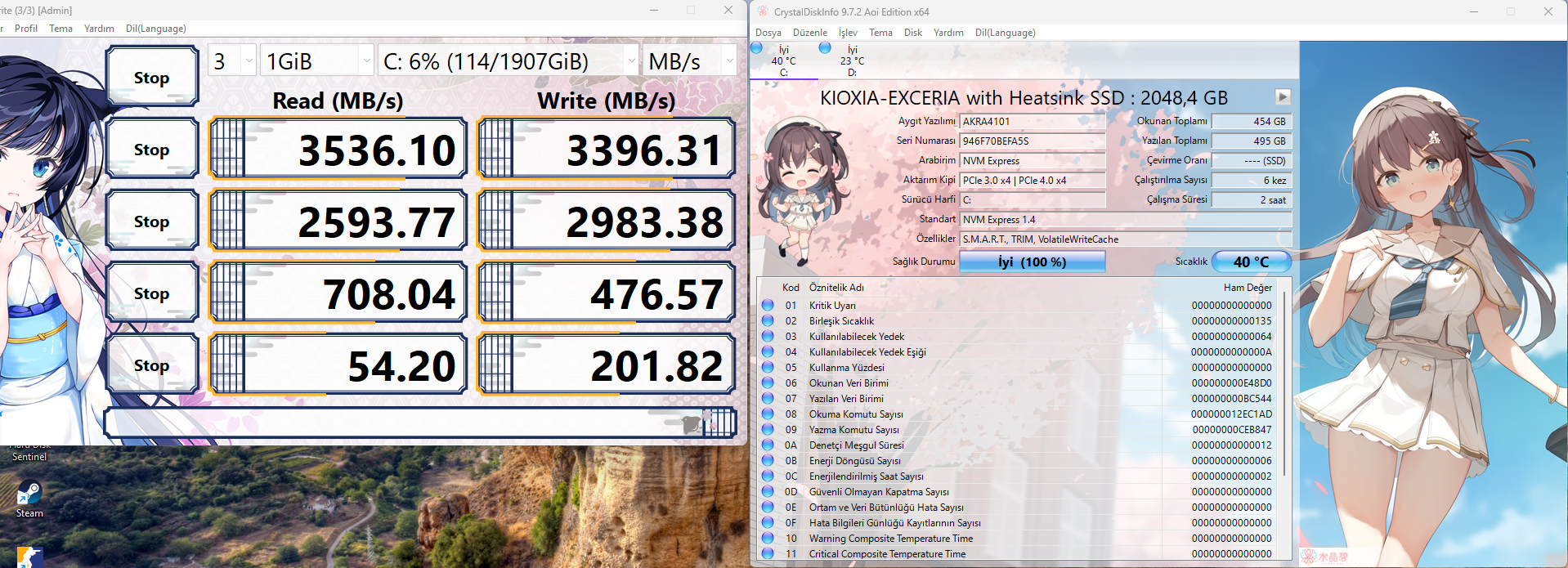The image size is (1568, 568).
Task: Stop the test row showing 3536.10
Action: pos(152,149)
